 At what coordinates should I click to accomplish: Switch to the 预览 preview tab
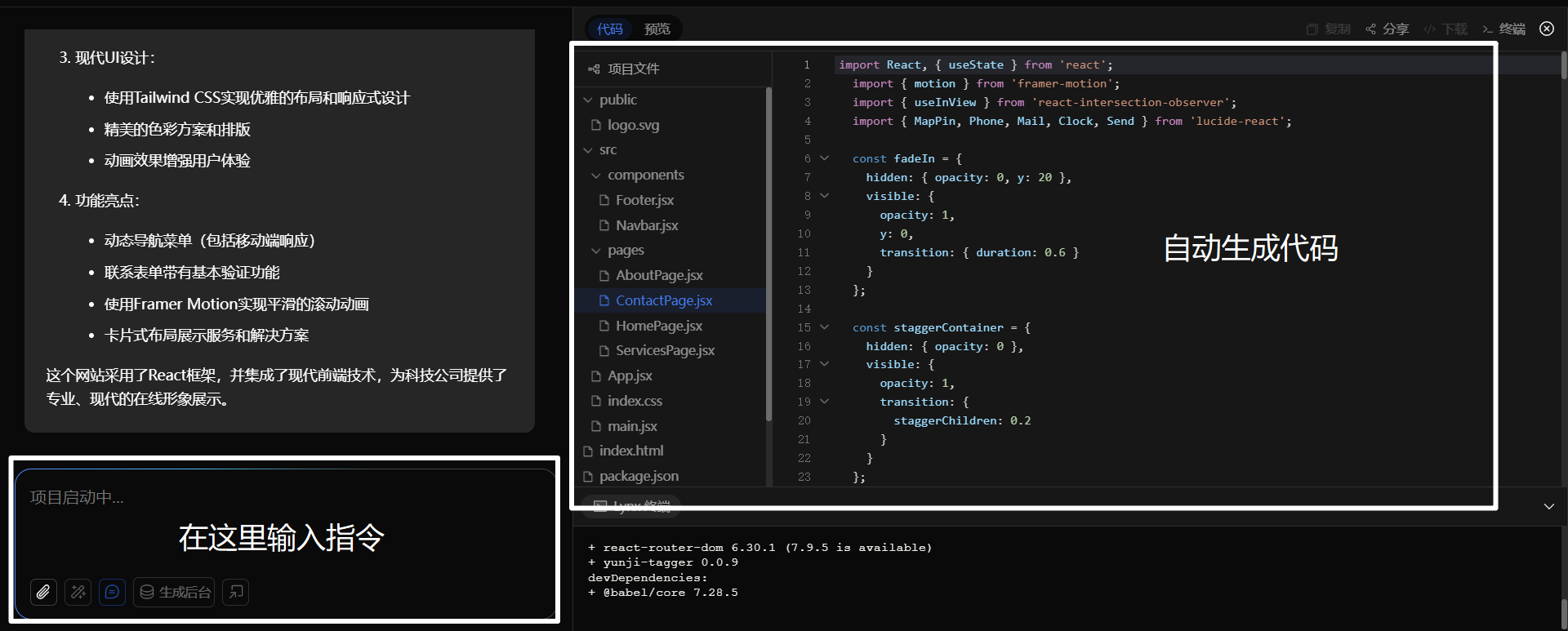click(657, 29)
